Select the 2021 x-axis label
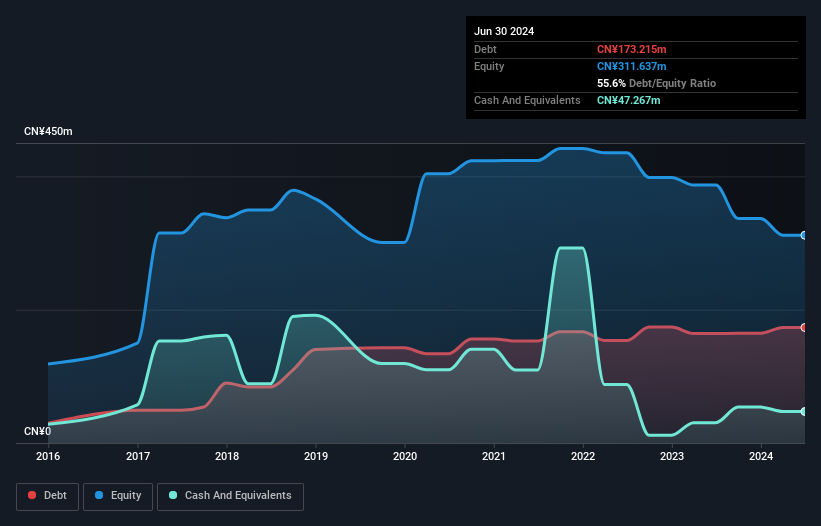This screenshot has width=821, height=526. (494, 456)
